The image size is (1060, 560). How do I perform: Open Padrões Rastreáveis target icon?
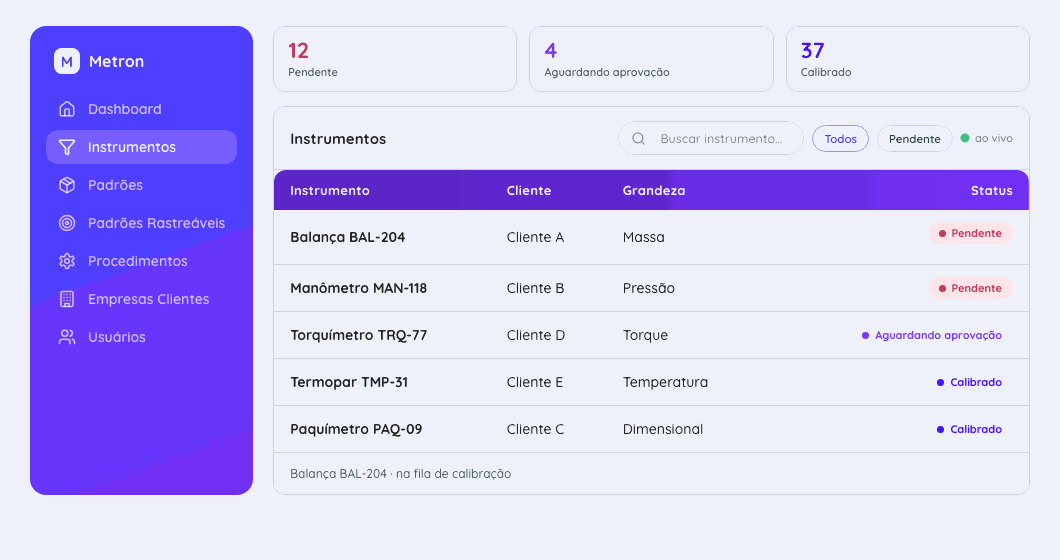[x=67, y=223]
